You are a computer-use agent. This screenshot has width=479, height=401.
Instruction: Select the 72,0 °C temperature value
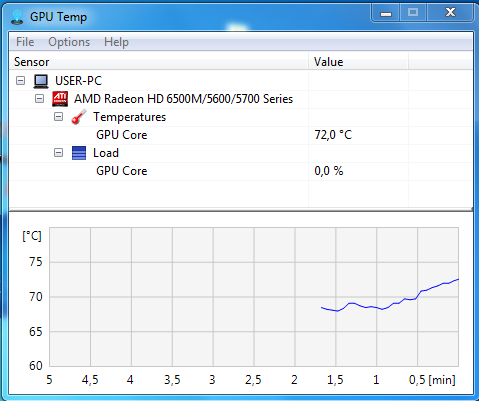(333, 135)
